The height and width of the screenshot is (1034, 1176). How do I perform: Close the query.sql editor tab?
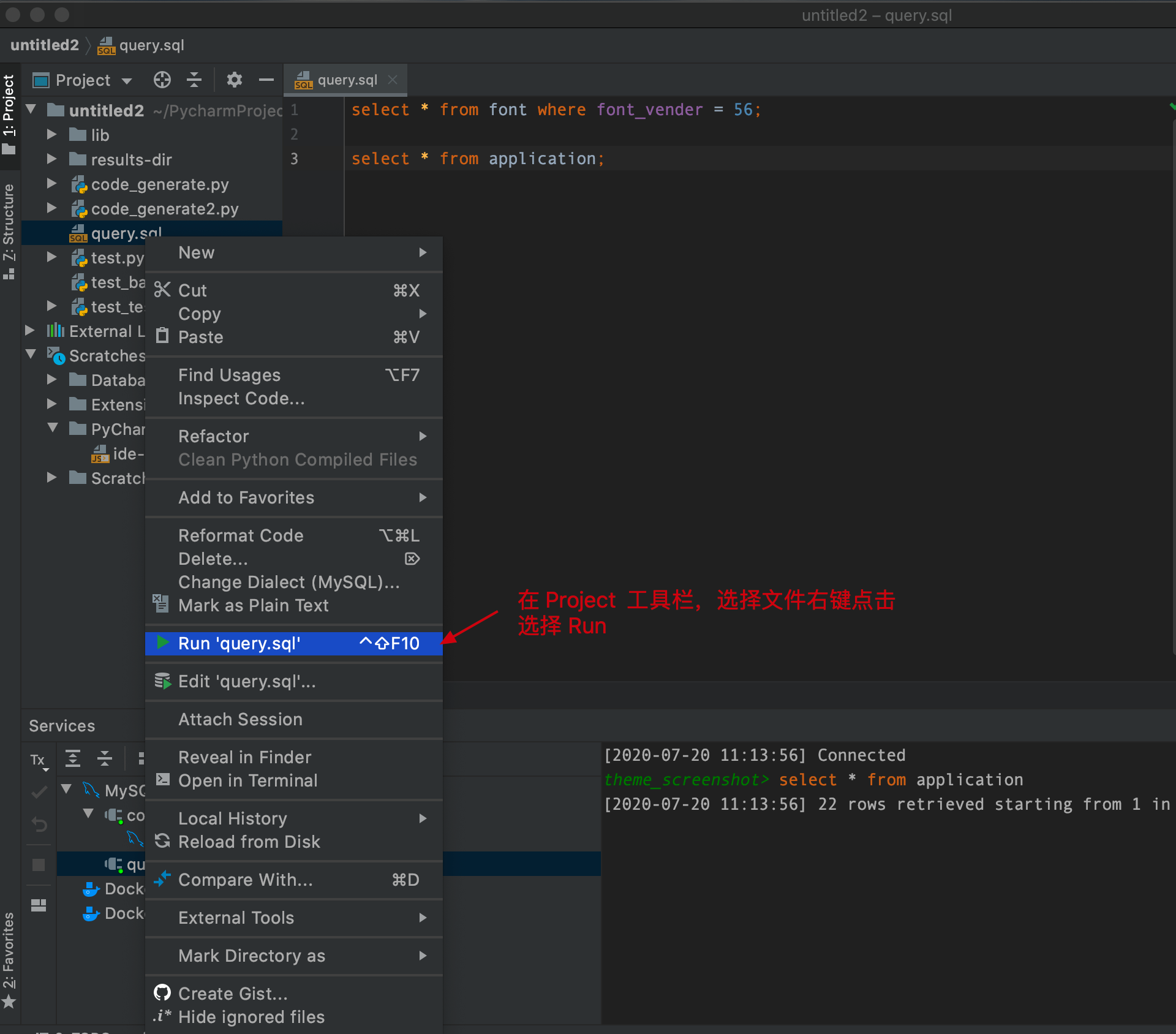[x=393, y=80]
